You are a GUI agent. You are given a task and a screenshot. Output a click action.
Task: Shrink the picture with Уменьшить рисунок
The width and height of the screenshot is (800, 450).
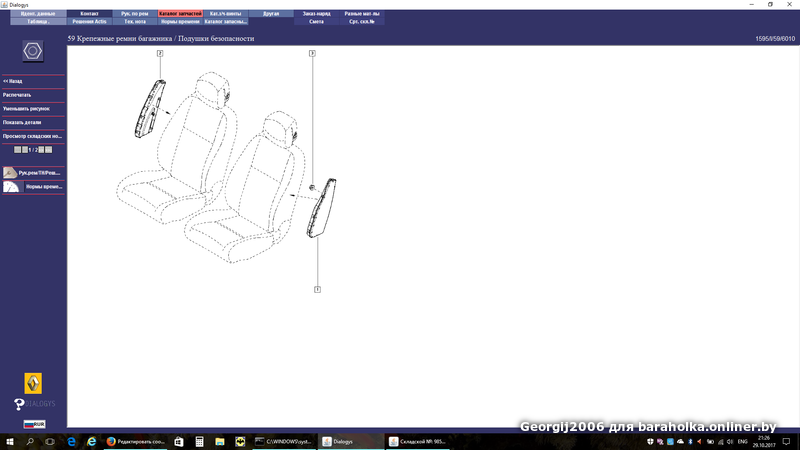(x=26, y=109)
